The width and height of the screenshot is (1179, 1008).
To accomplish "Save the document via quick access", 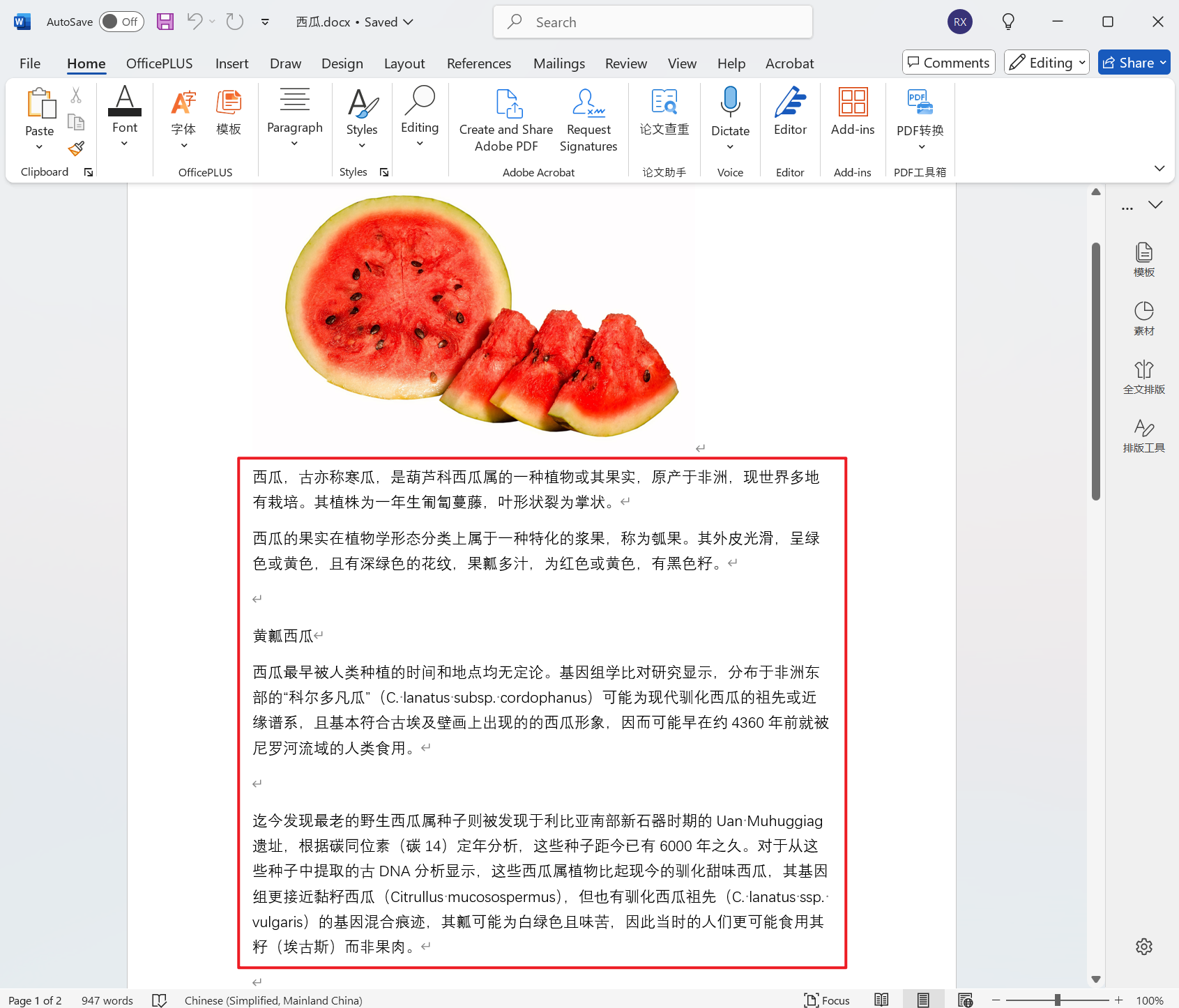I will point(165,22).
